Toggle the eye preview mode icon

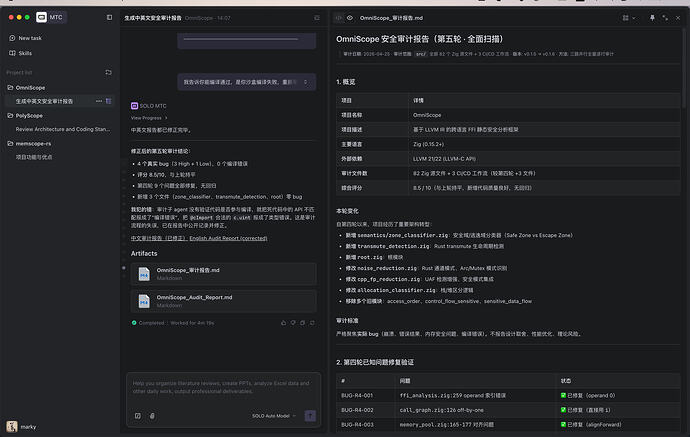[x=350, y=18]
